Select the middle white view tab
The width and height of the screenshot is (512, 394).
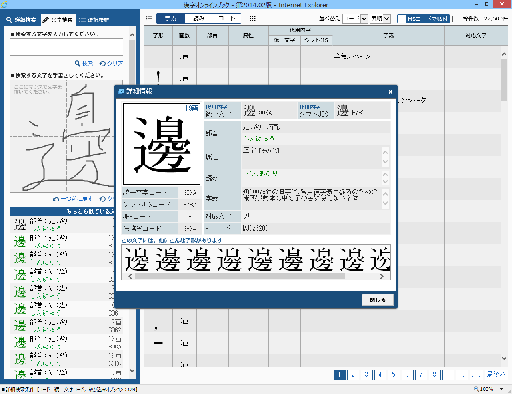(199, 18)
